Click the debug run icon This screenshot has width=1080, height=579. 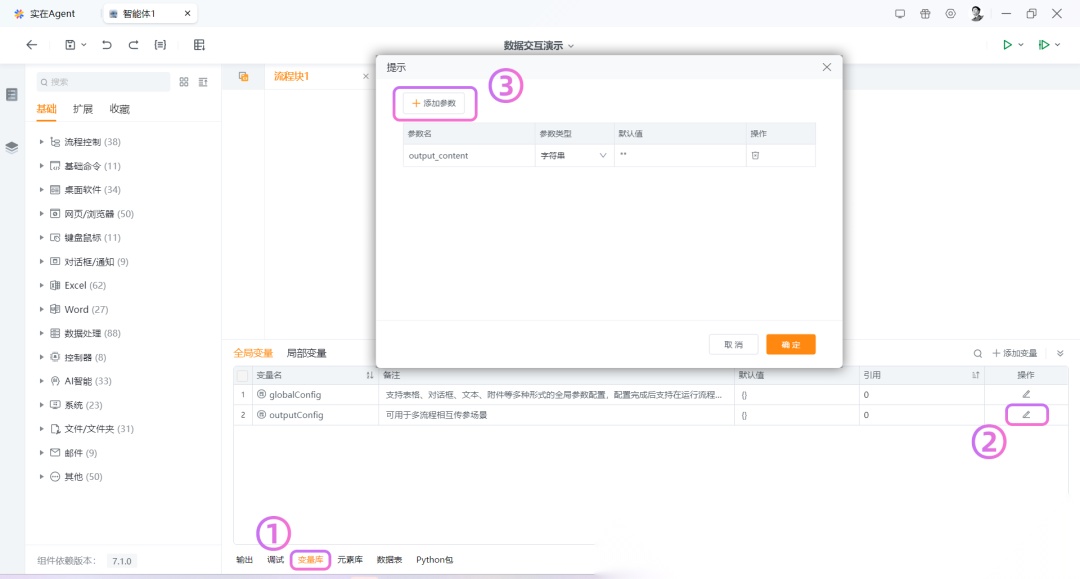point(1044,45)
